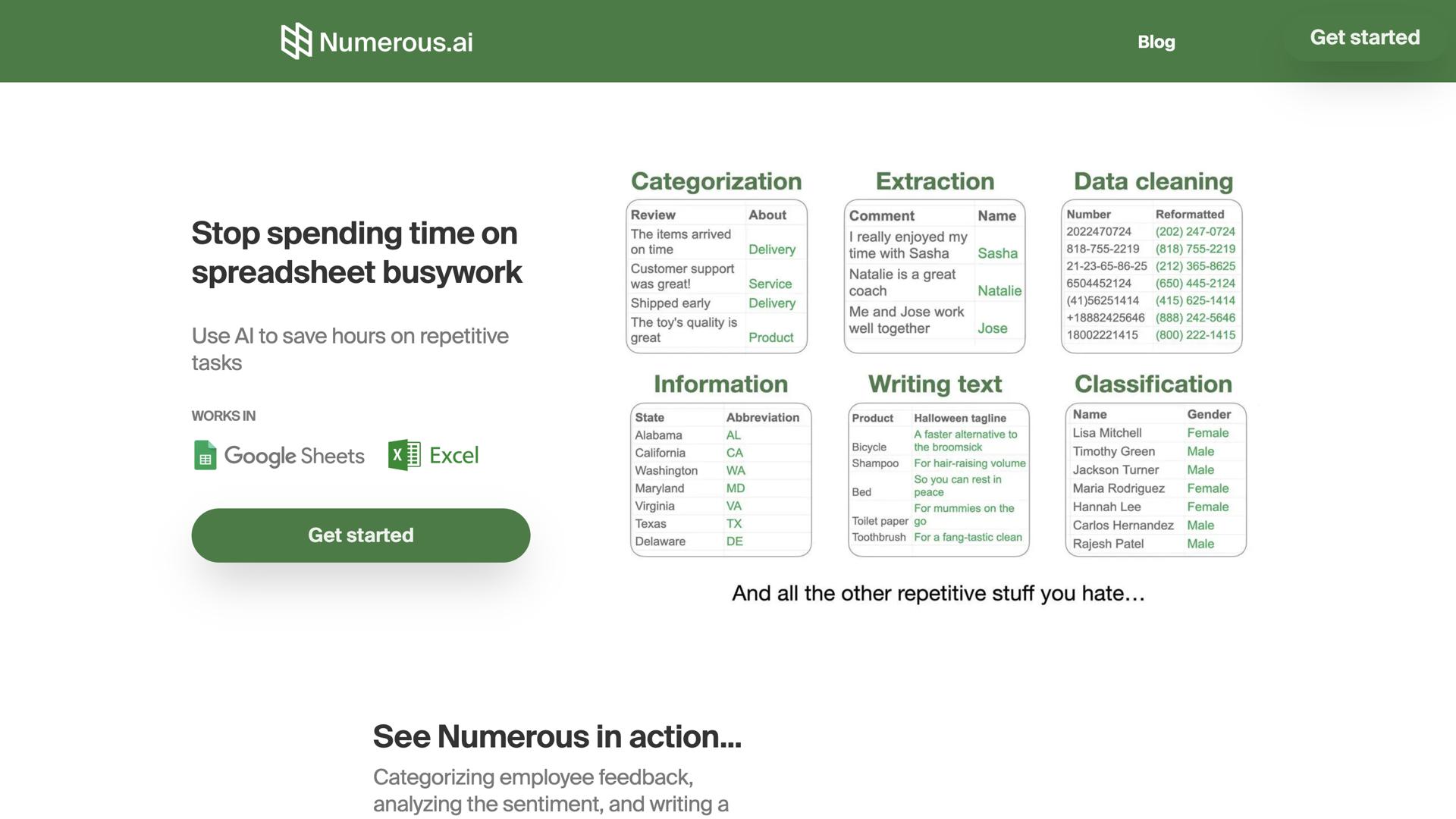Open the Blog page
Image resolution: width=1456 pixels, height=819 pixels.
click(1156, 42)
